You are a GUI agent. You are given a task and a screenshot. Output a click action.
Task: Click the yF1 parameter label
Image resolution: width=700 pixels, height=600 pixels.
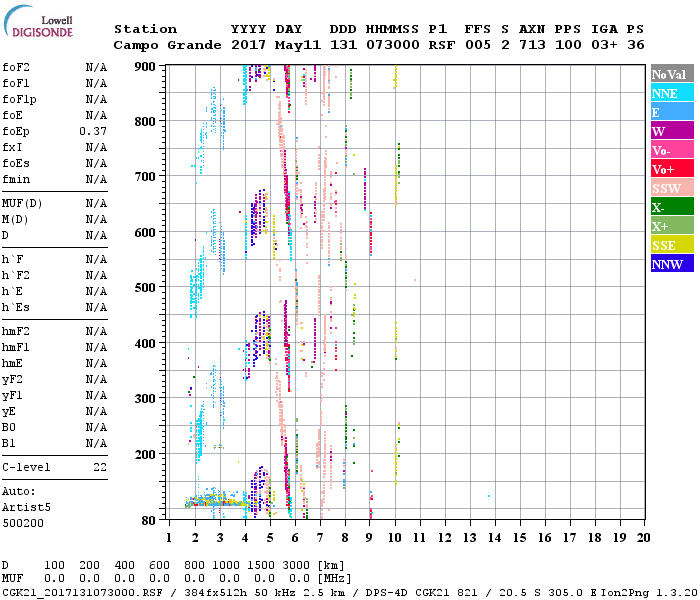coord(12,396)
